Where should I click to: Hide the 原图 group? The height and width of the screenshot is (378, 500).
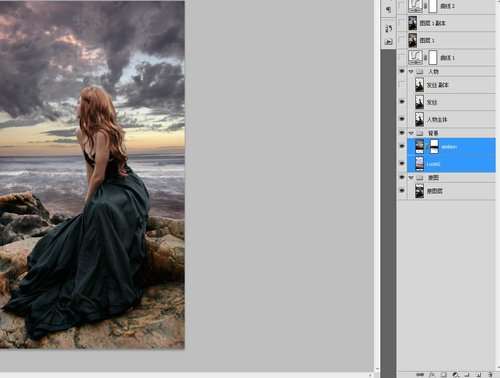402,177
